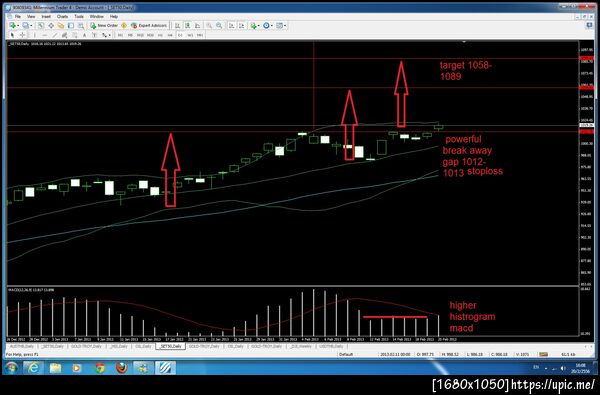600x395 pixels.
Task: Open the Charts menu
Action: pyautogui.click(x=62, y=16)
